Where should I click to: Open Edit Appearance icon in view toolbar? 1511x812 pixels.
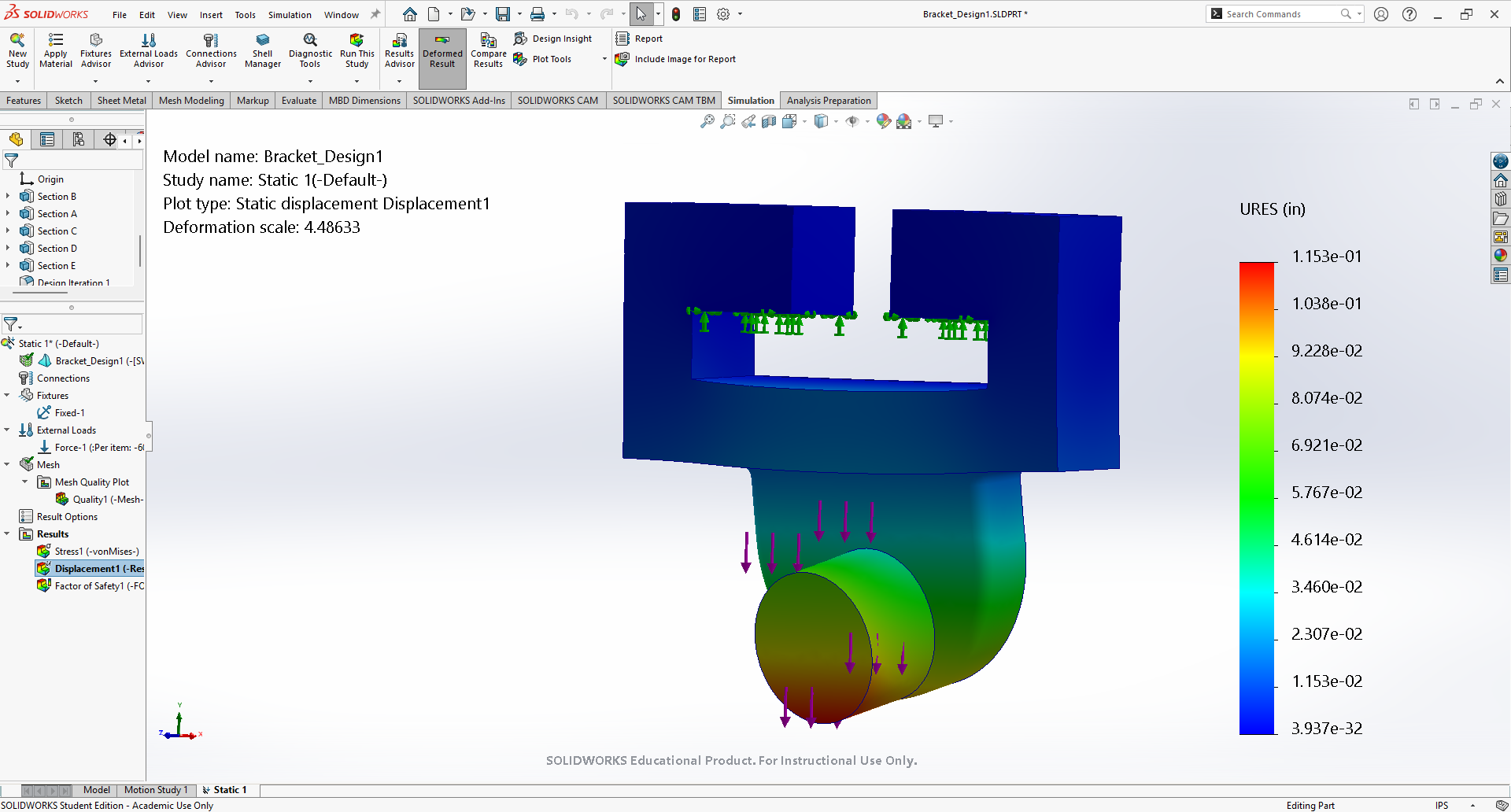click(x=884, y=121)
